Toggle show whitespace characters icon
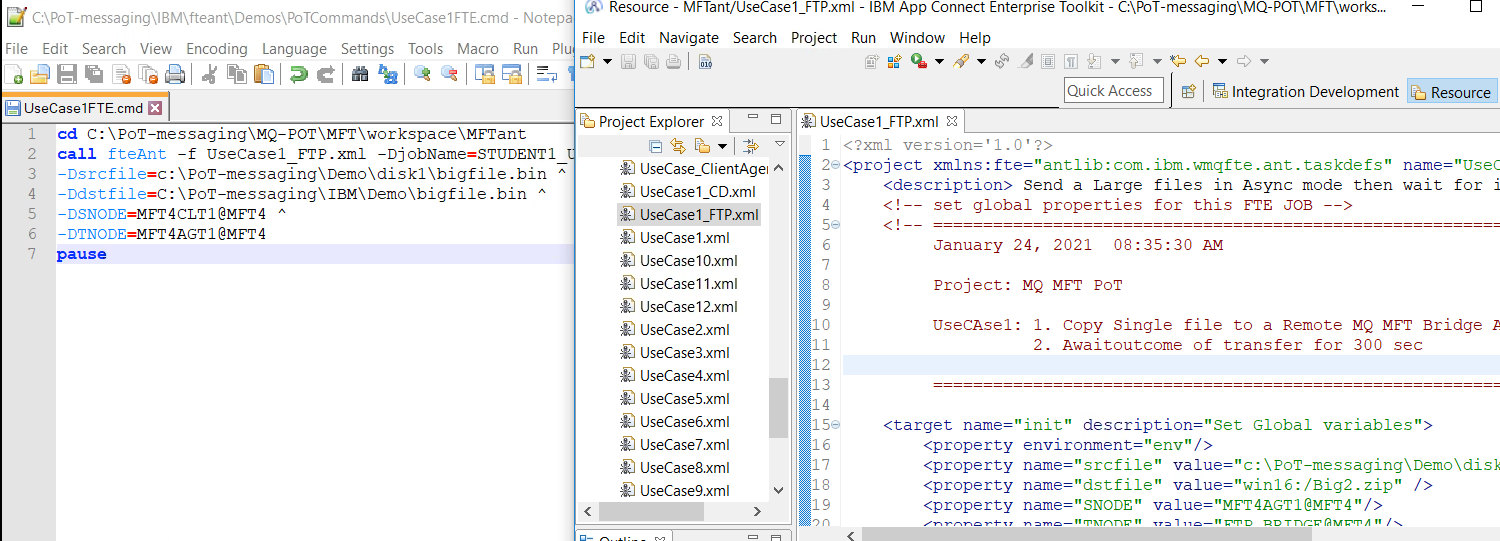 click(1070, 61)
